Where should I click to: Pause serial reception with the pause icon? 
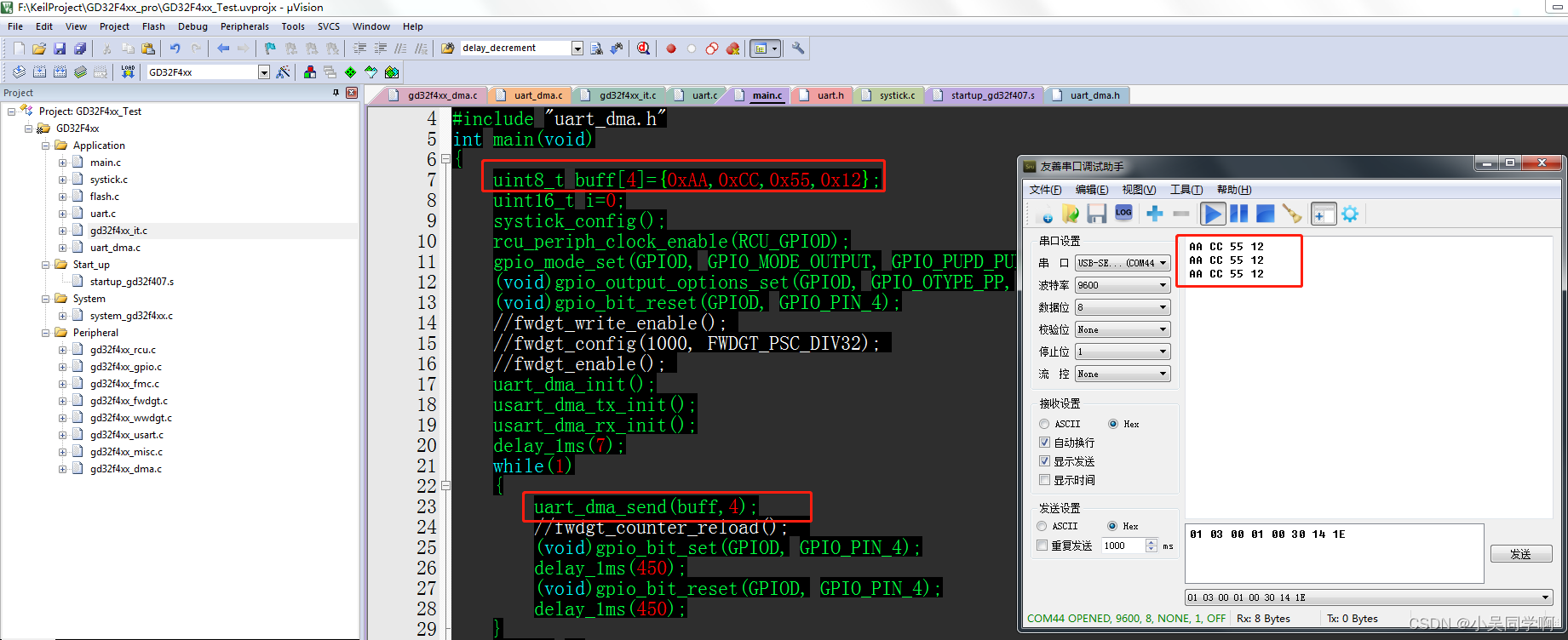[1238, 214]
